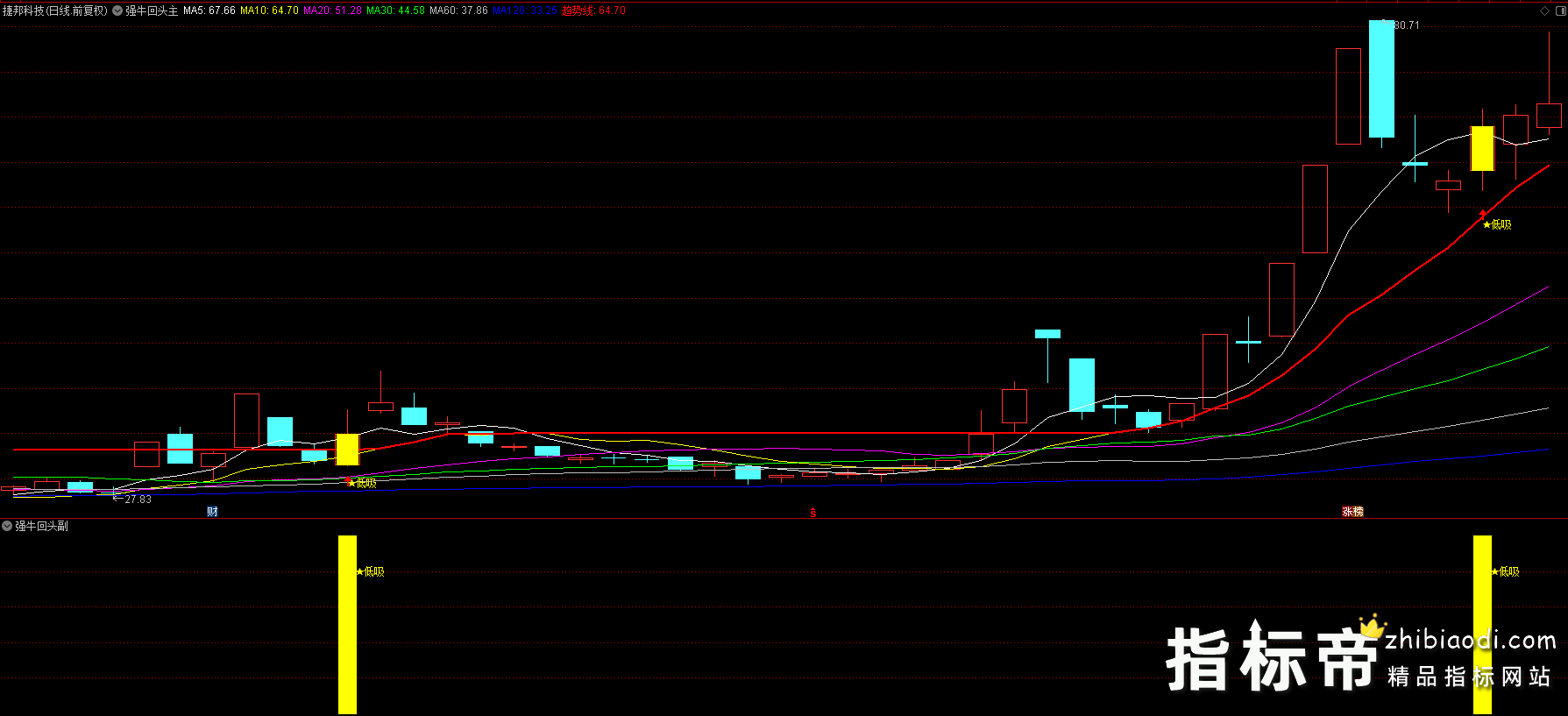Open the 强牛回头副 sub-indicator dropdown arrow
The height and width of the screenshot is (716, 1568).
[x=7, y=526]
